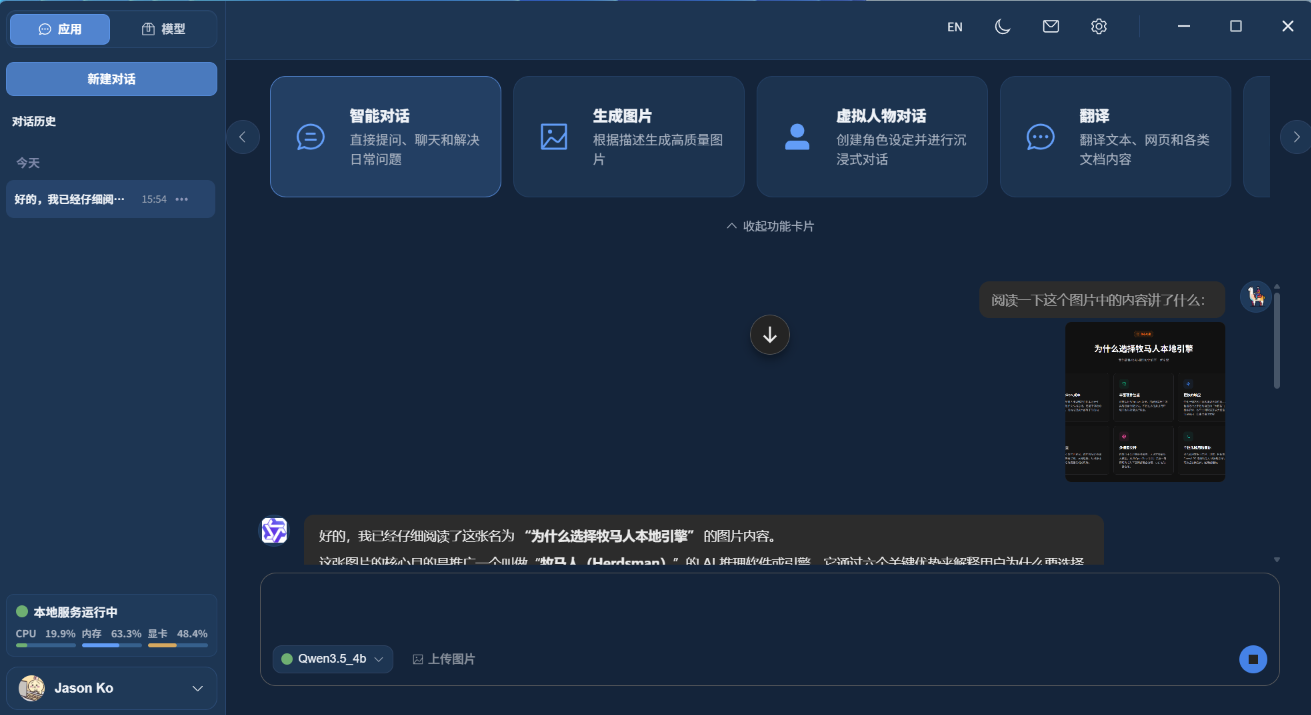This screenshot has height=715, width=1311.
Task: Select the 虚拟人物对话 feature card
Action: (872, 137)
